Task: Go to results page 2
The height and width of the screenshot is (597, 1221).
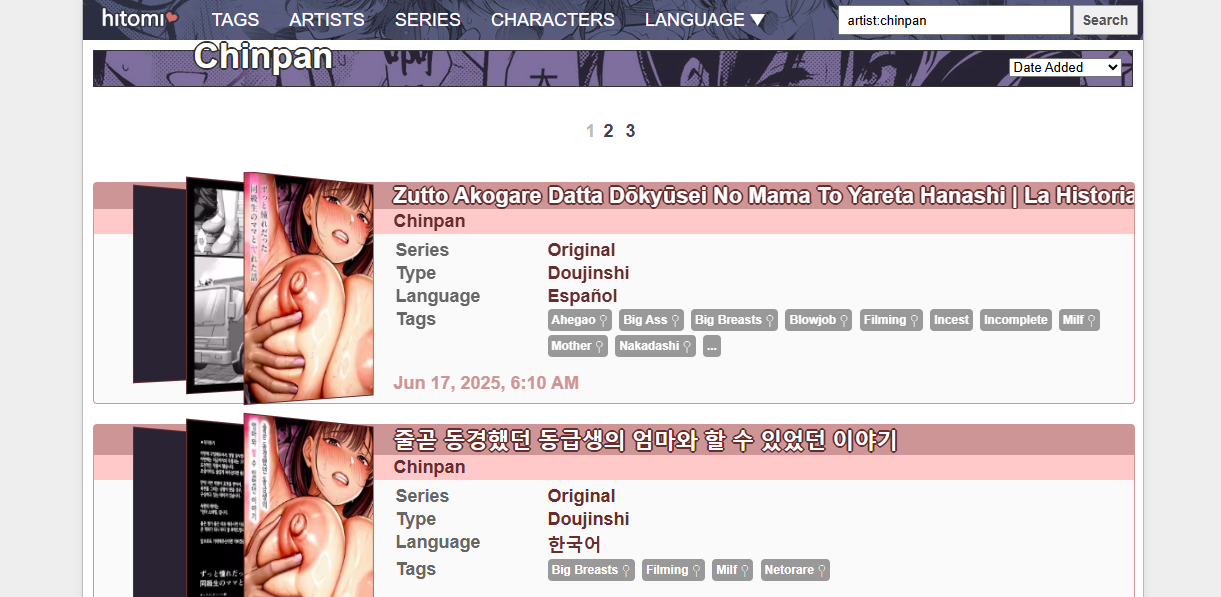Action: tap(608, 131)
